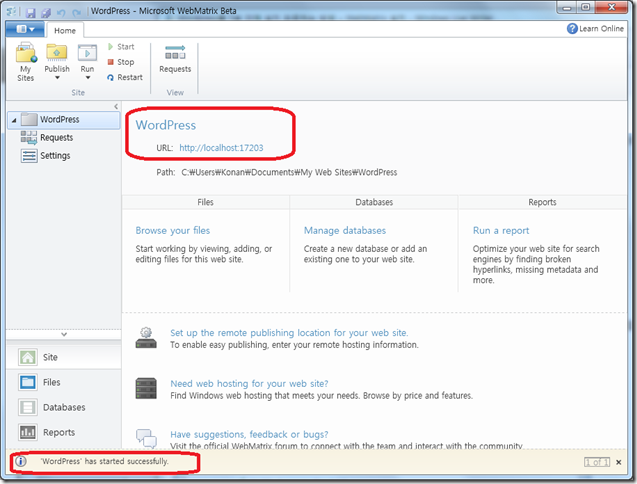Click the Databases column header
The image size is (637, 484).
[374, 202]
